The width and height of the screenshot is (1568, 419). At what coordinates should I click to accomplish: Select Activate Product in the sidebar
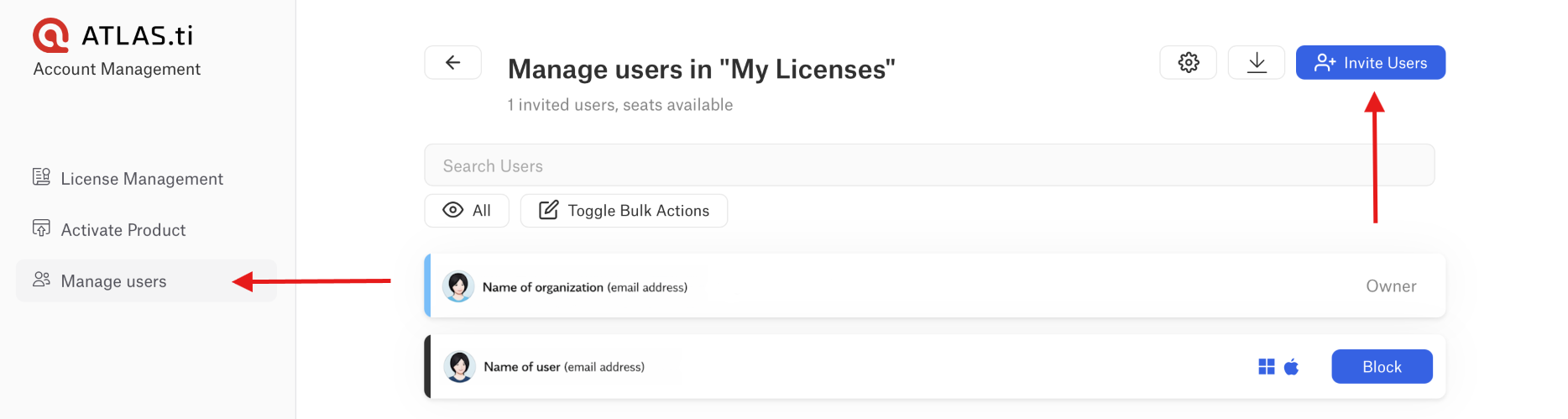pyautogui.click(x=123, y=230)
